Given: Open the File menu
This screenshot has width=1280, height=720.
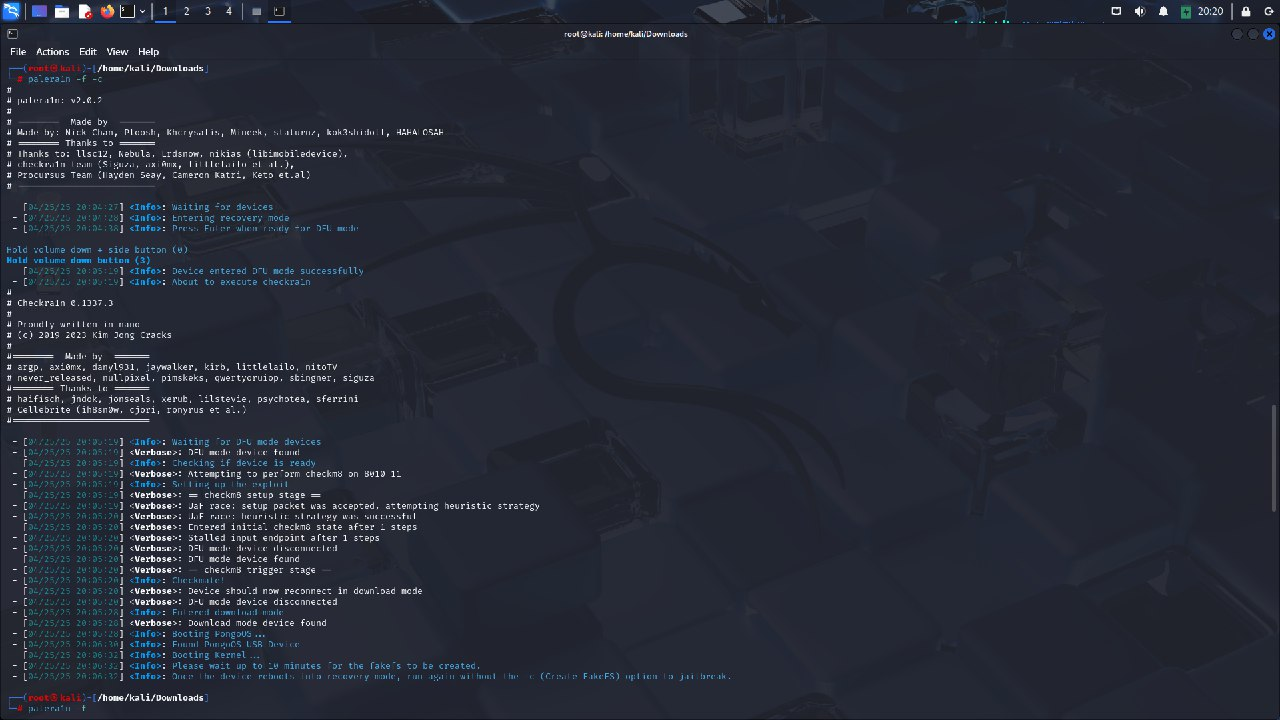Looking at the screenshot, I should click(x=18, y=51).
